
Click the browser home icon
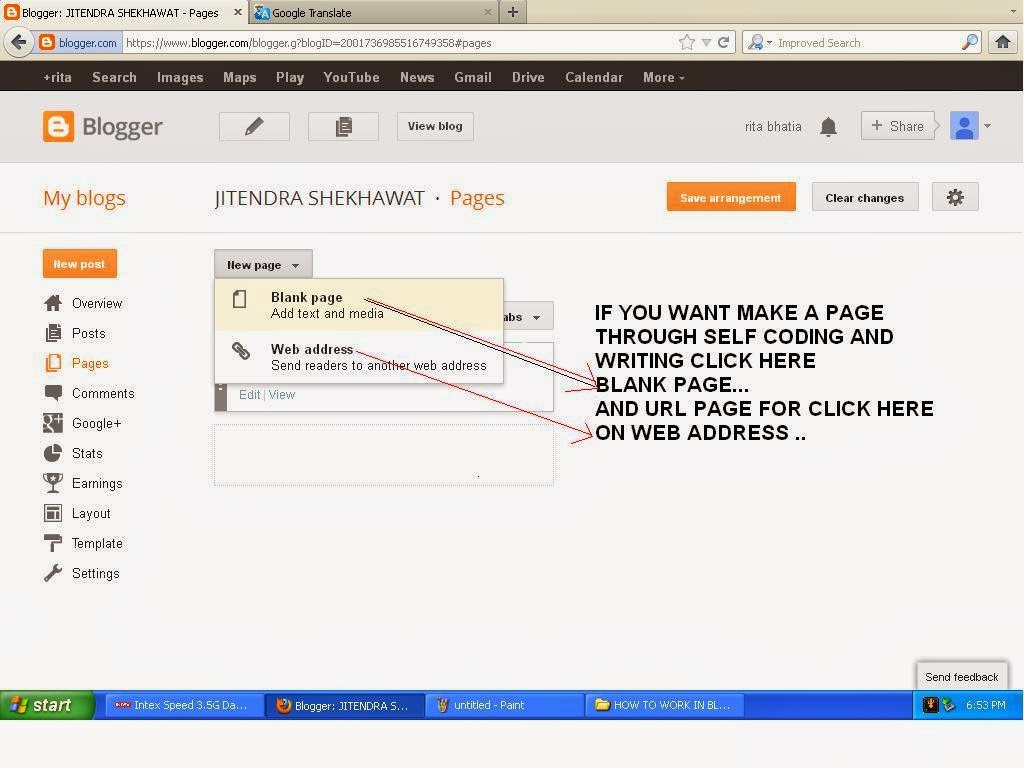point(1003,42)
